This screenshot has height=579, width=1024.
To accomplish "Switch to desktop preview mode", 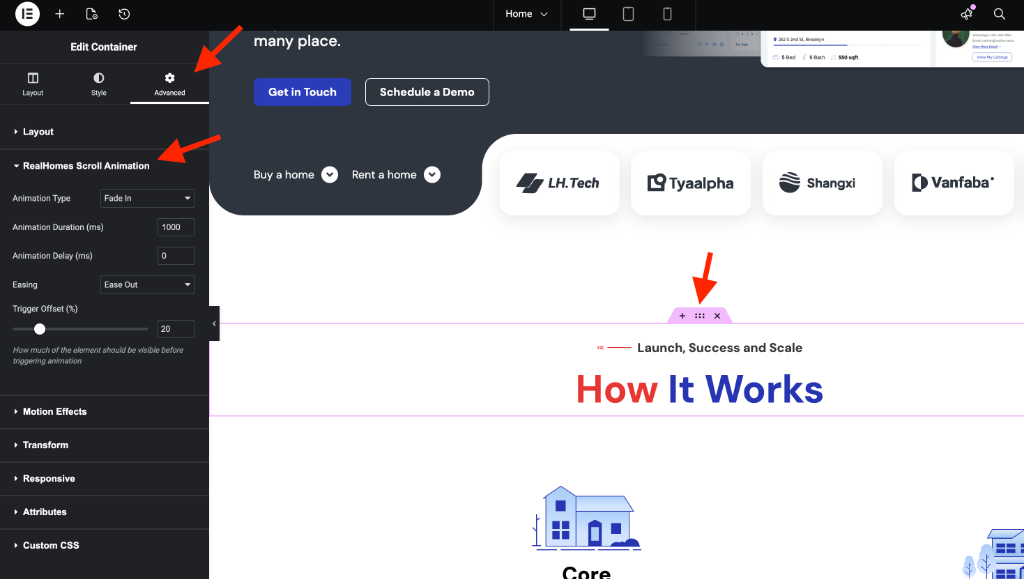I will [x=589, y=14].
